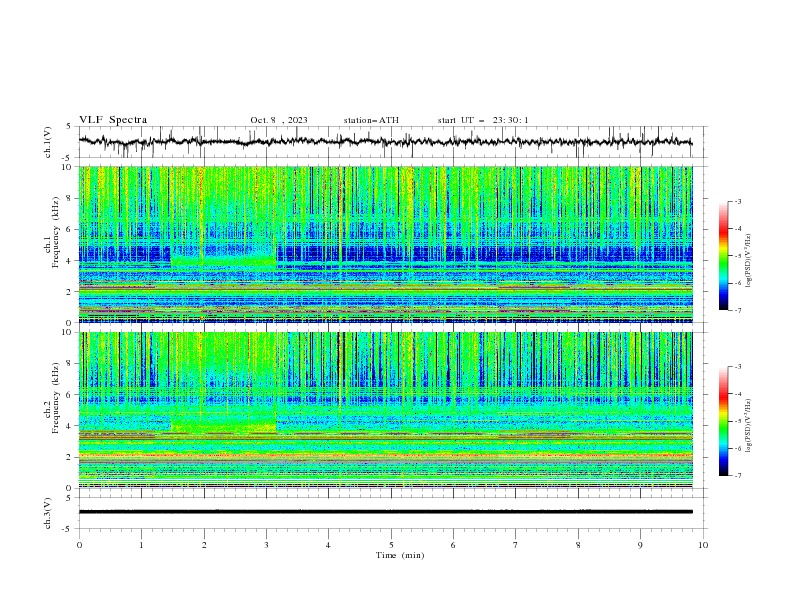Screen dimensions: 792x612
Task: Click the time tick label '5' on x-axis
Action: tap(391, 545)
